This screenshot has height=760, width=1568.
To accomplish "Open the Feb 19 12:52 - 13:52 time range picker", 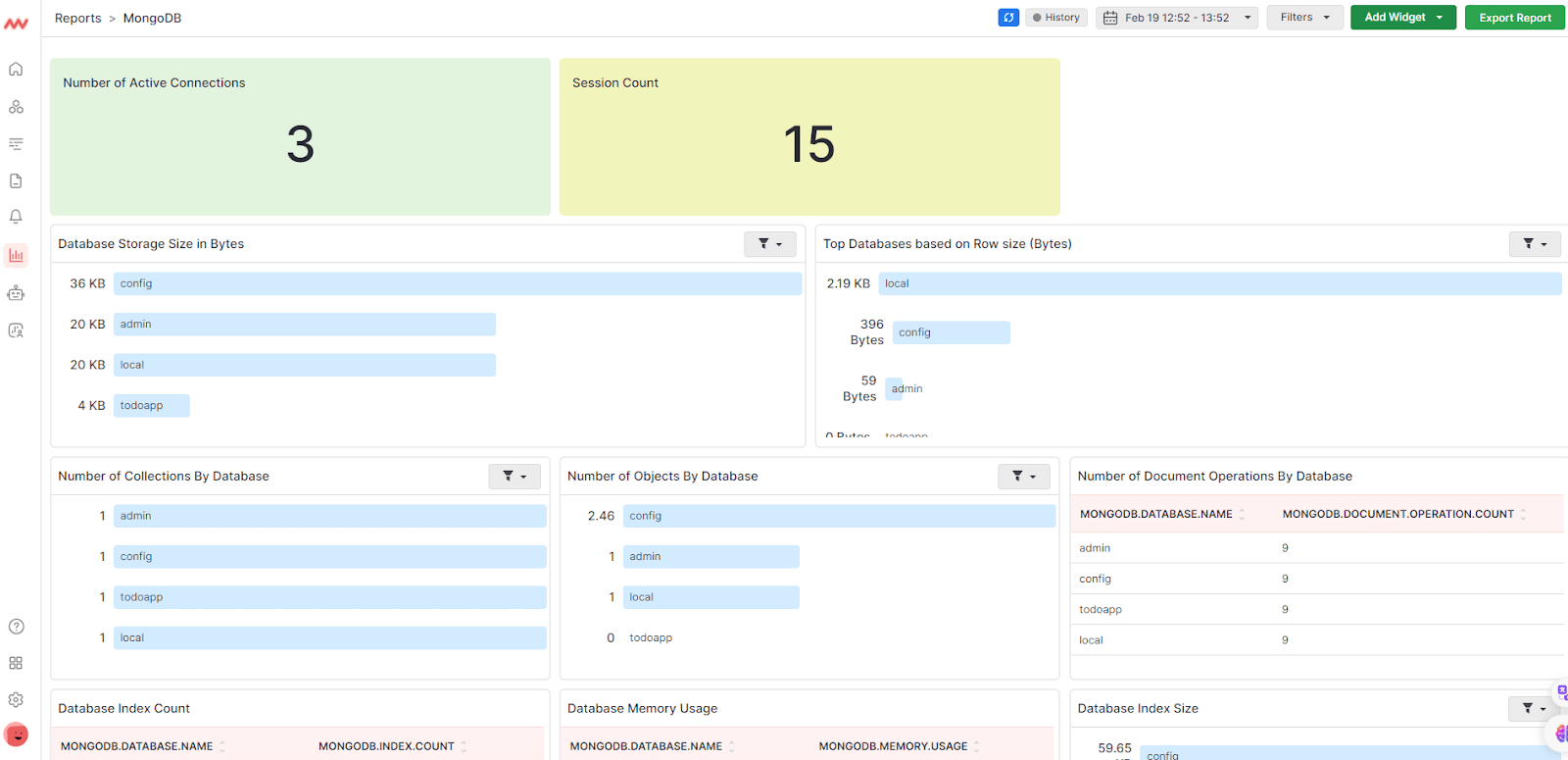I will point(1177,18).
